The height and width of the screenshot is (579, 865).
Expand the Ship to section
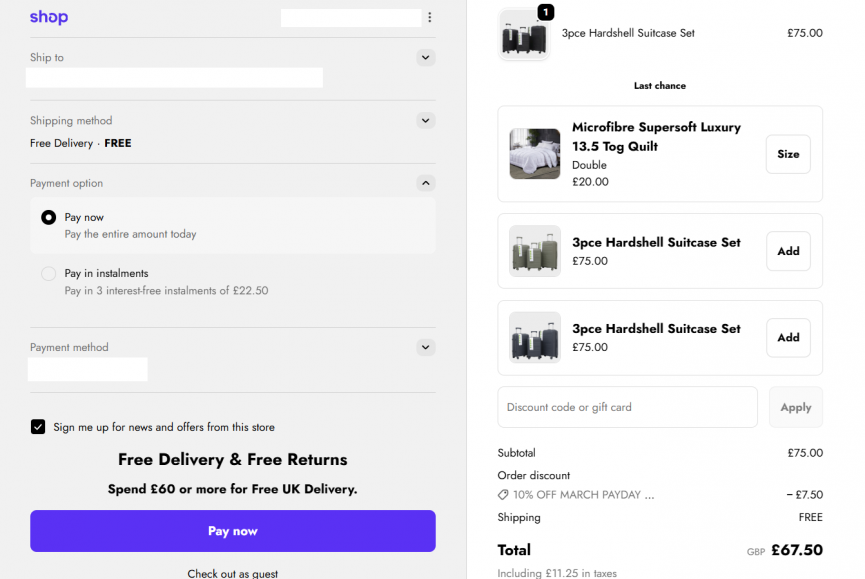426,58
